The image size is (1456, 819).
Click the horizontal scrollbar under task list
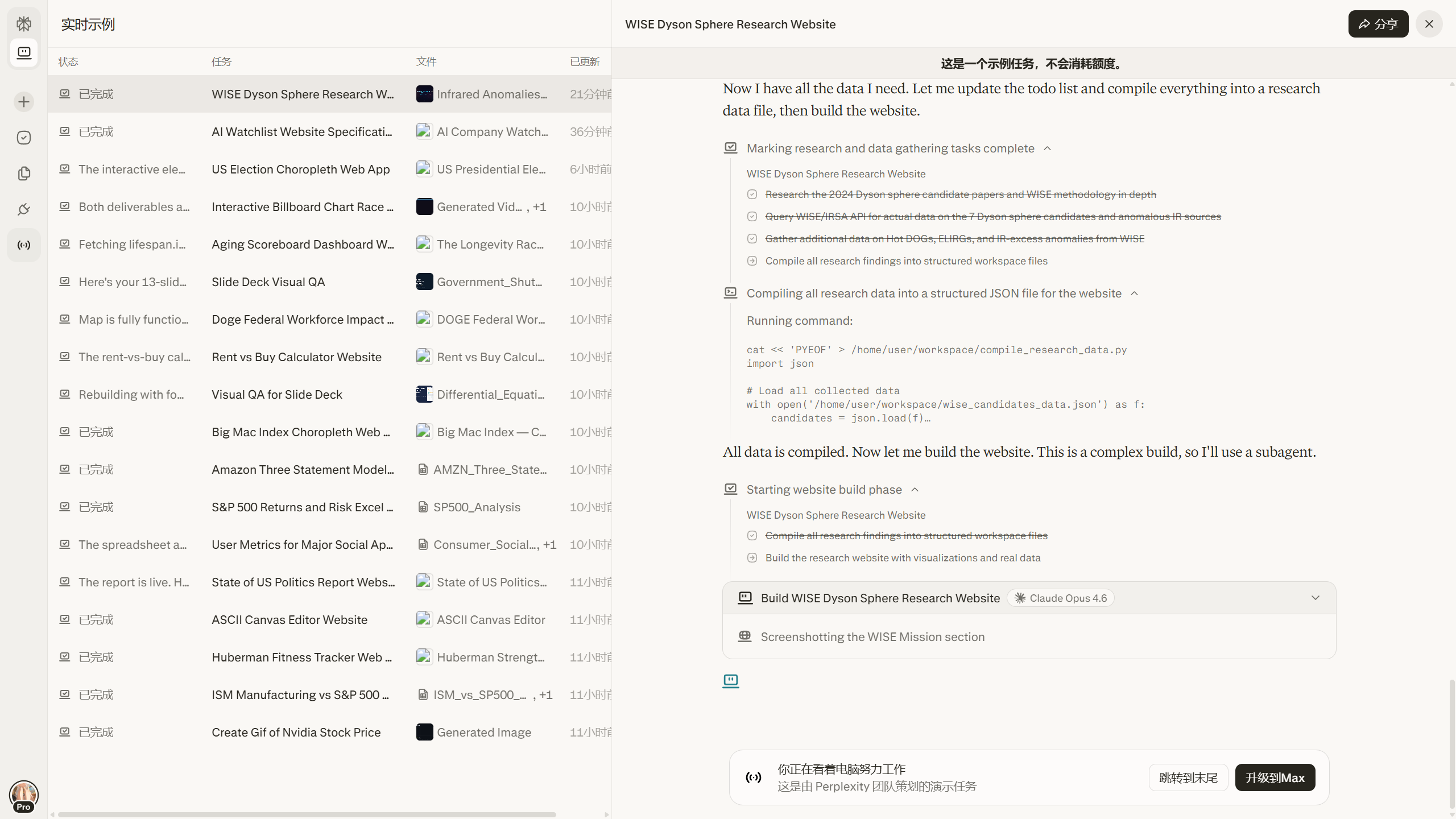tap(307, 814)
